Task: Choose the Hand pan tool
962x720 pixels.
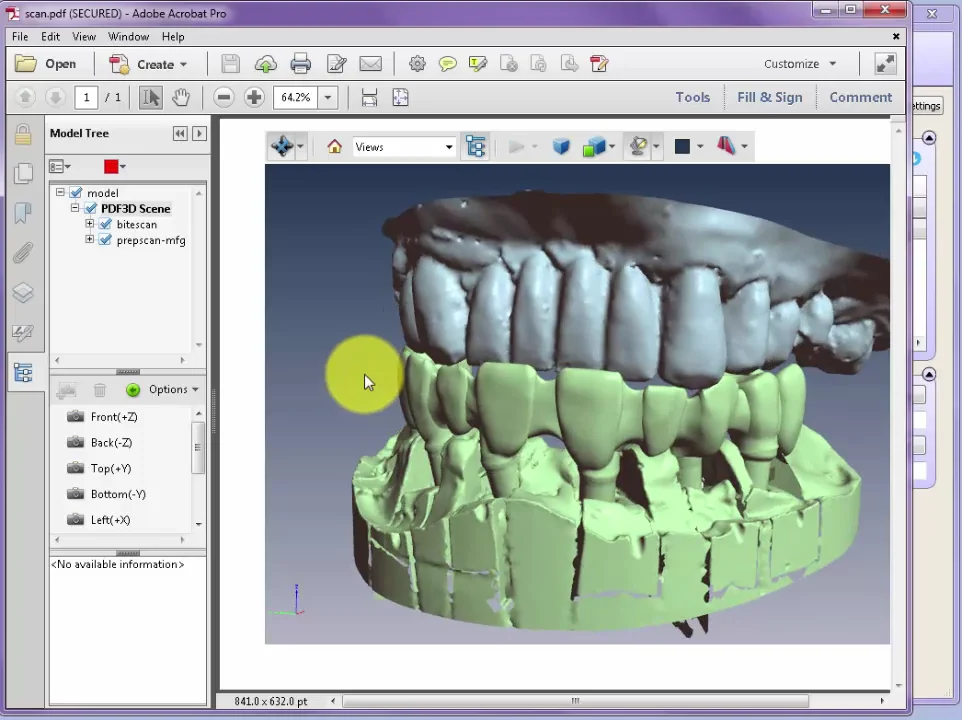Action: coord(180,98)
